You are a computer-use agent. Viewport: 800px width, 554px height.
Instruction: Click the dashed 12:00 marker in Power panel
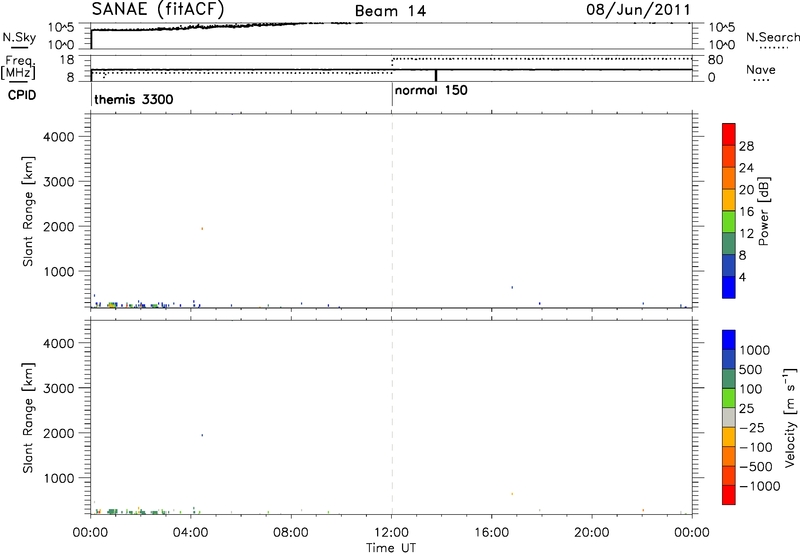(x=392, y=211)
